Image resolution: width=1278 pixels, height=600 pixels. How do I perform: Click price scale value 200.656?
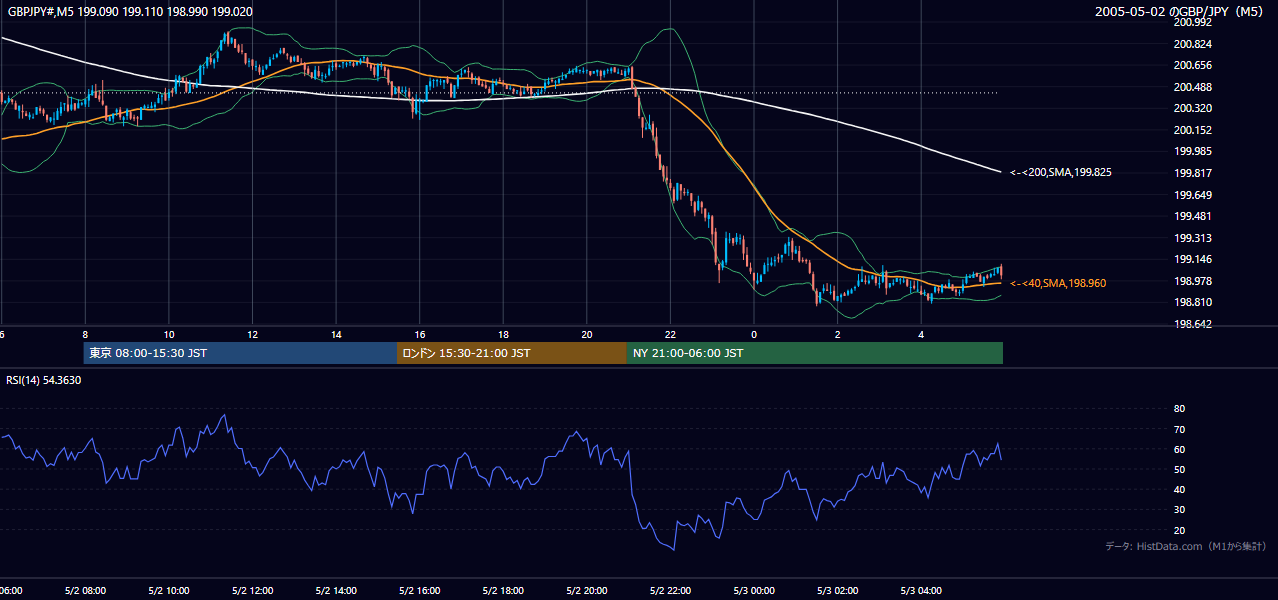click(1191, 66)
